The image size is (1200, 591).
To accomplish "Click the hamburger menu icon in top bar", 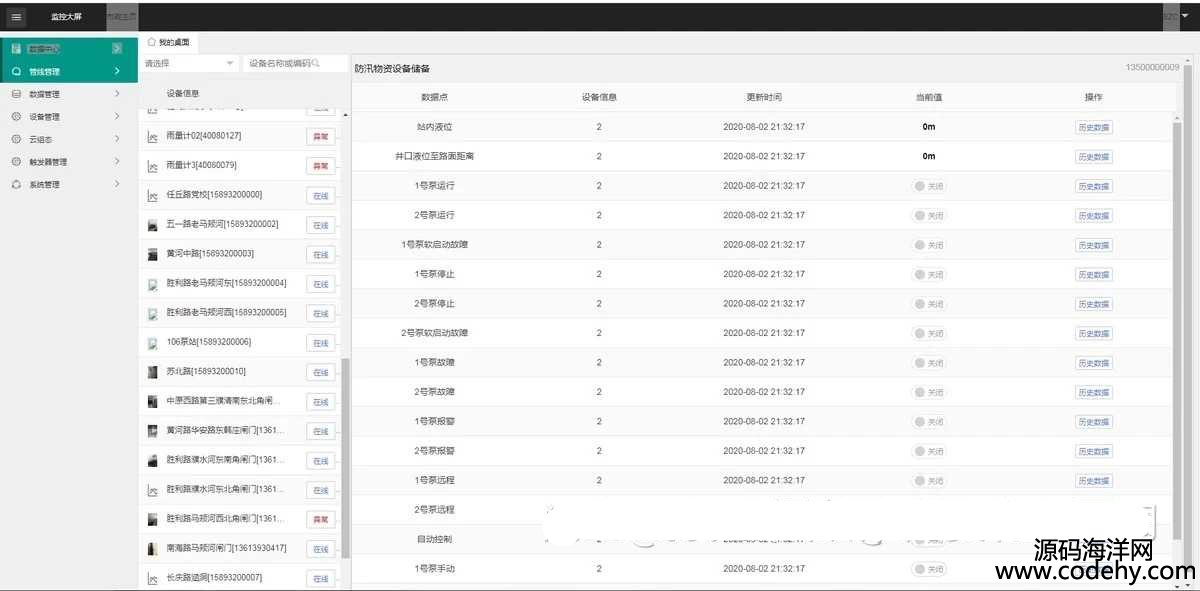I will (16, 16).
